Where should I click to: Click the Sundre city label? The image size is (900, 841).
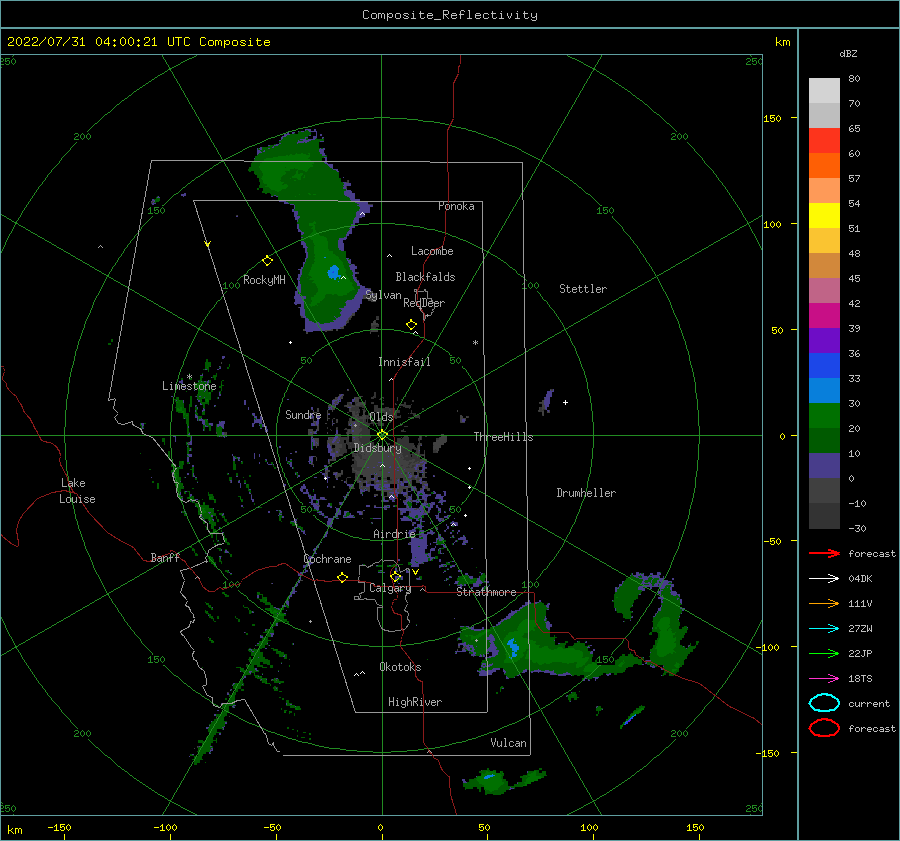[x=303, y=414]
